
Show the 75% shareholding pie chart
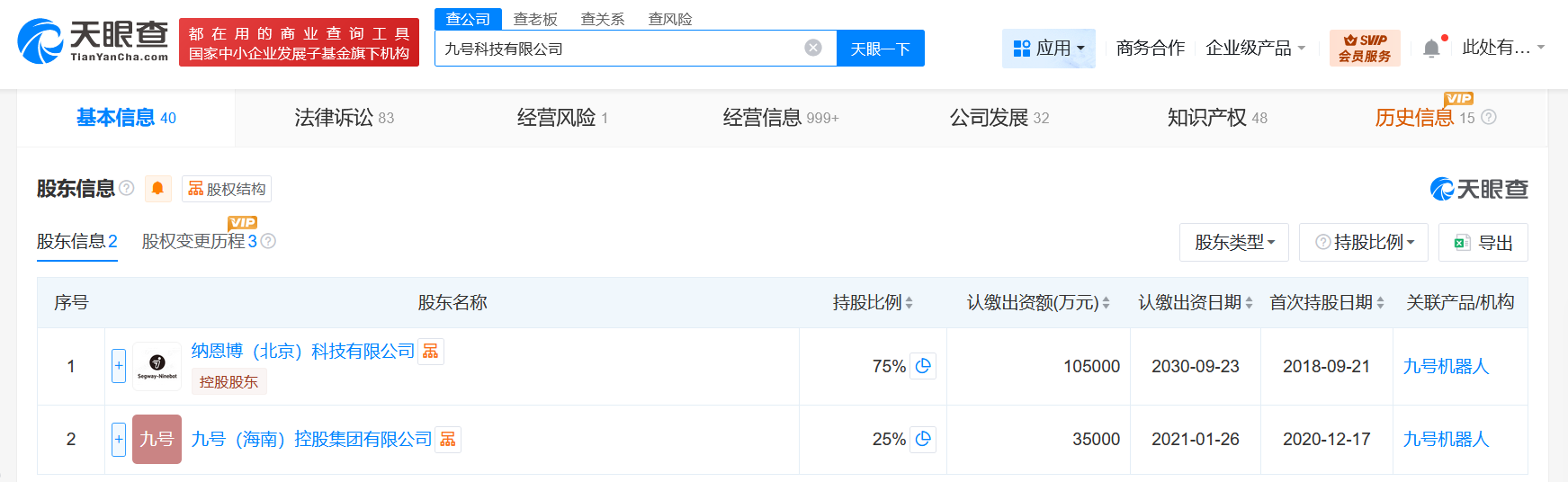pyautogui.click(x=923, y=366)
